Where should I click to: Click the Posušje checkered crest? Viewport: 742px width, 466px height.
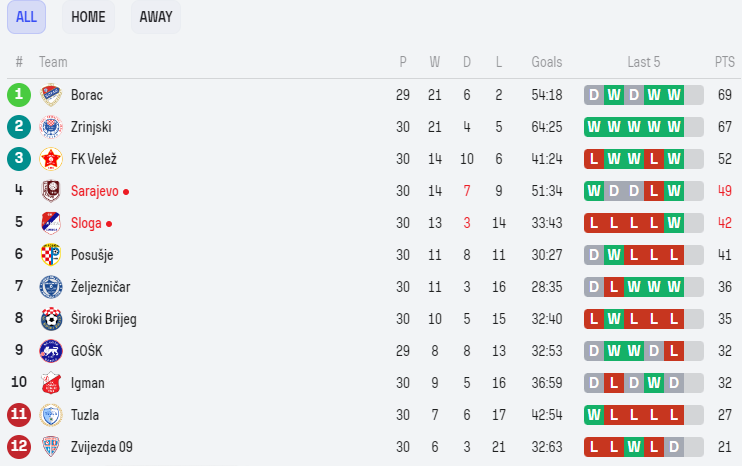[51, 255]
